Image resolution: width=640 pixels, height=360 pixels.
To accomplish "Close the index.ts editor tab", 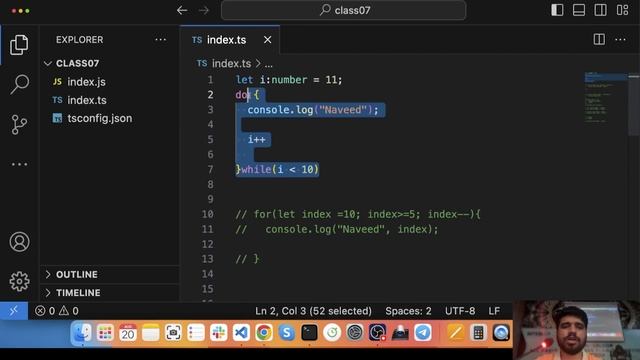I will (267, 40).
